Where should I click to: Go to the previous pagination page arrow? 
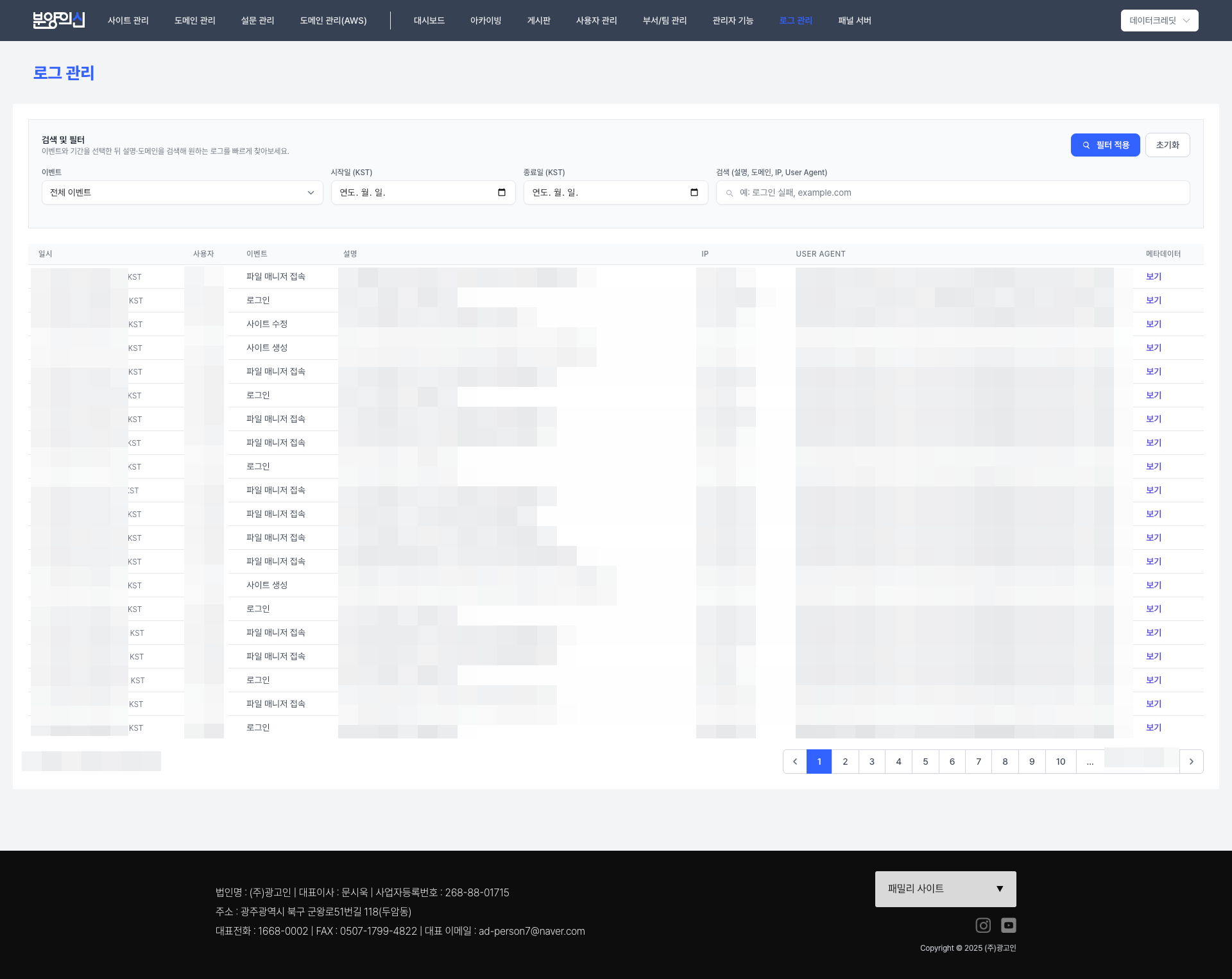click(x=795, y=762)
